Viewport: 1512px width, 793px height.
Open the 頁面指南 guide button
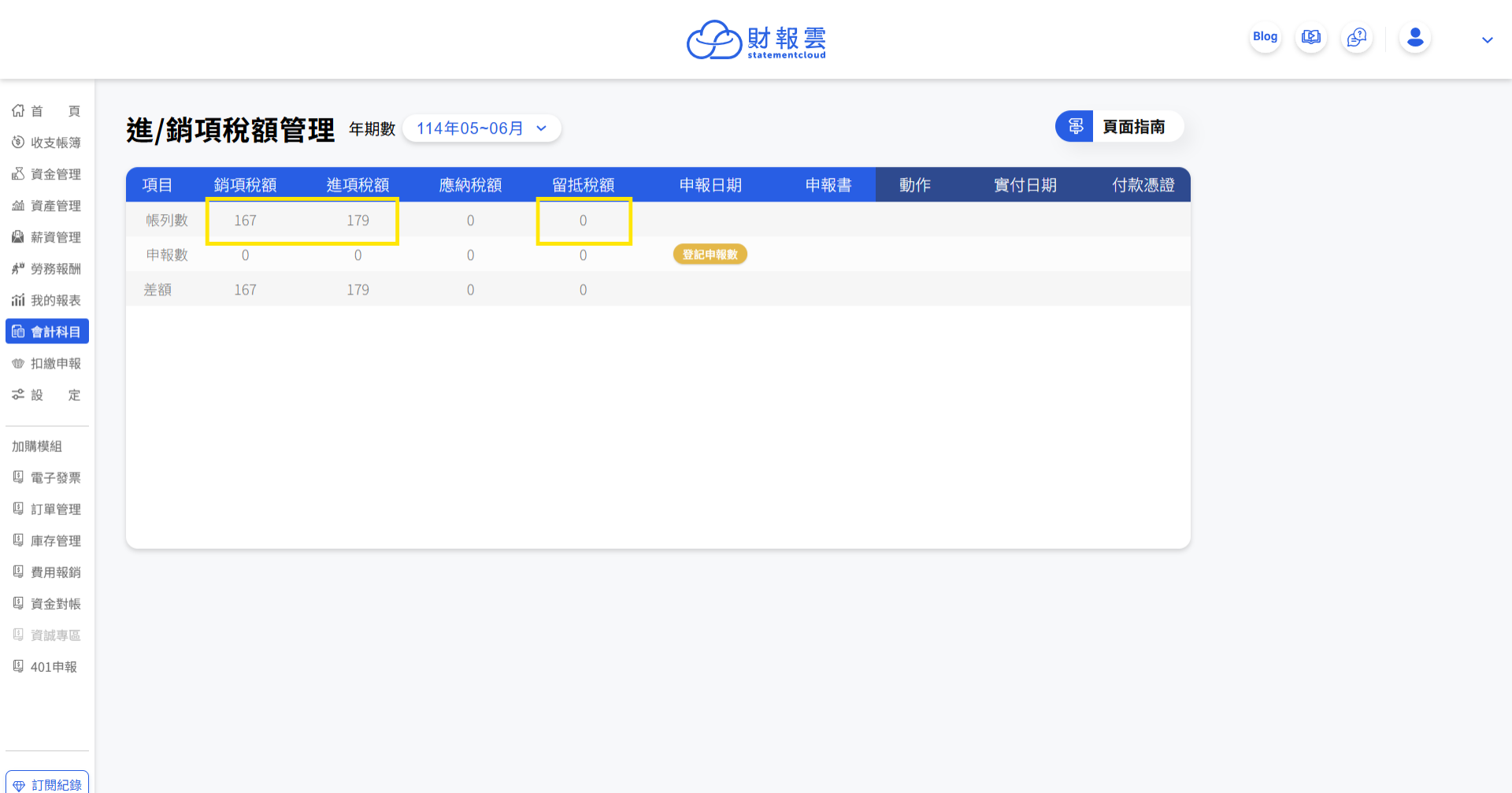click(x=1119, y=126)
